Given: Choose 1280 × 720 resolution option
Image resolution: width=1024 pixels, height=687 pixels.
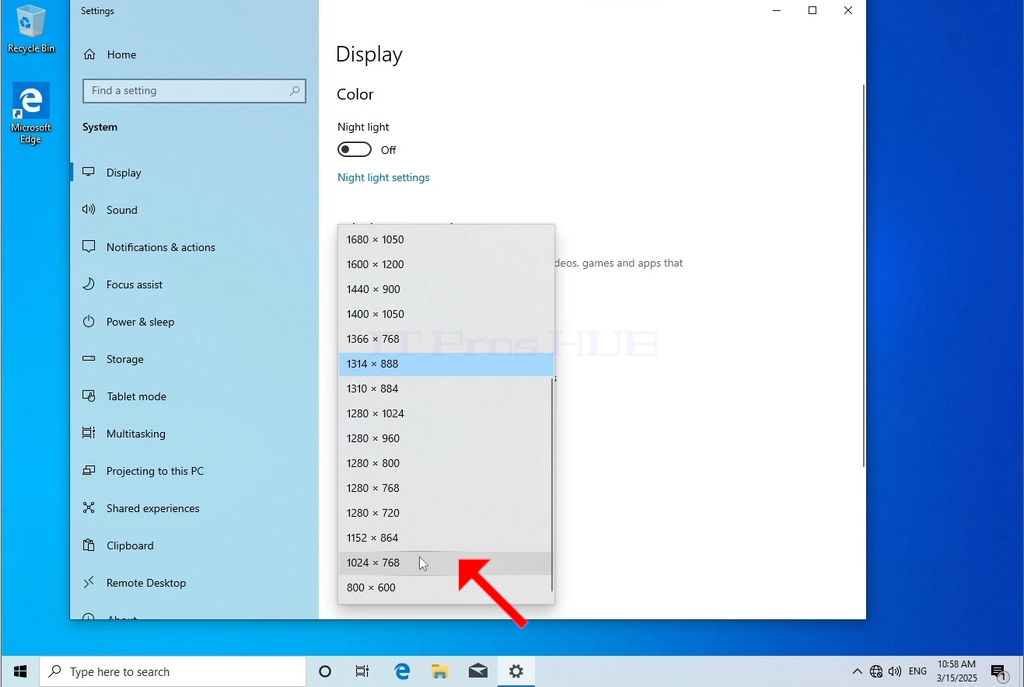Looking at the screenshot, I should (x=445, y=513).
